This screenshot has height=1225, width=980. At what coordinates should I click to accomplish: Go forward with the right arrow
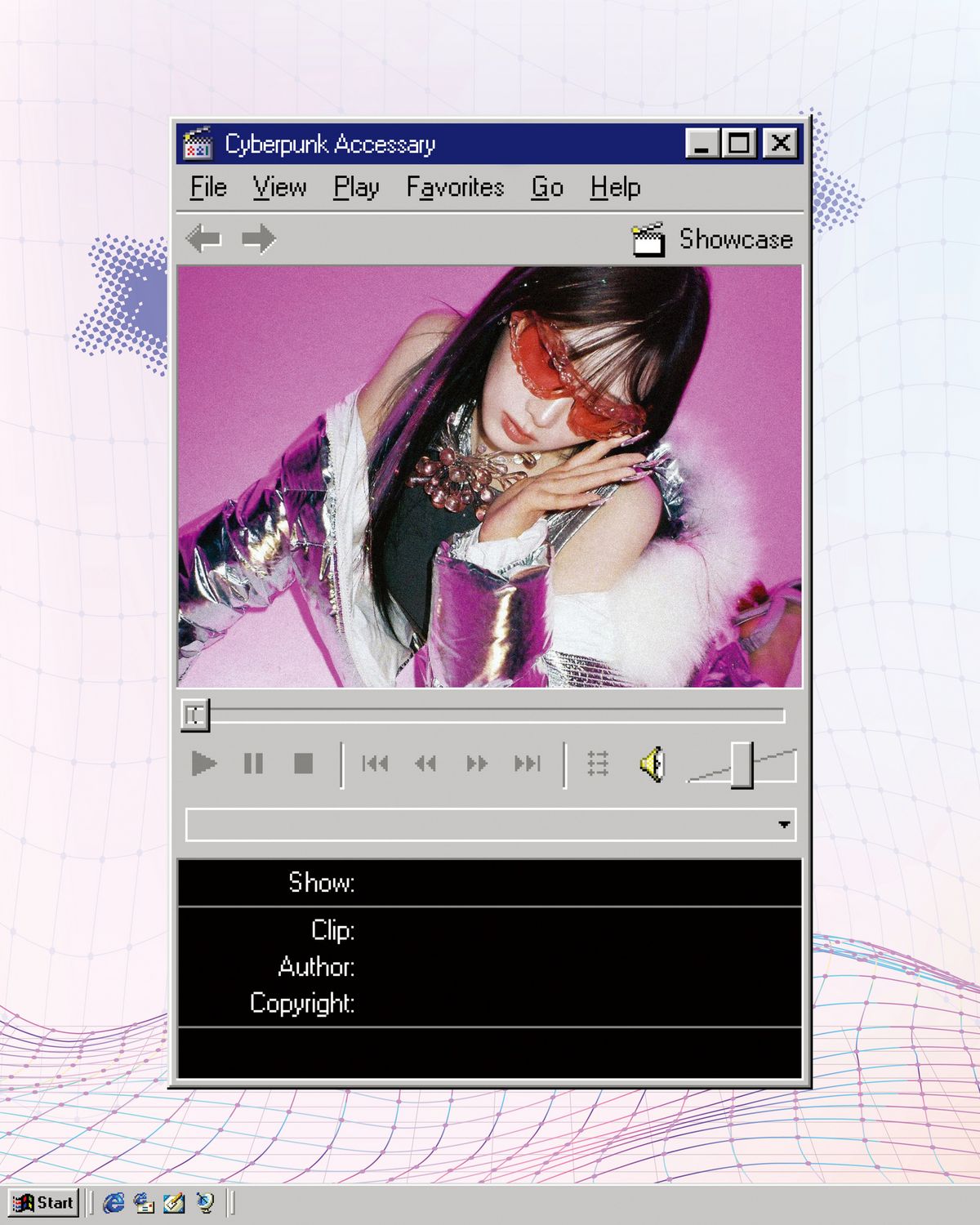pyautogui.click(x=259, y=239)
